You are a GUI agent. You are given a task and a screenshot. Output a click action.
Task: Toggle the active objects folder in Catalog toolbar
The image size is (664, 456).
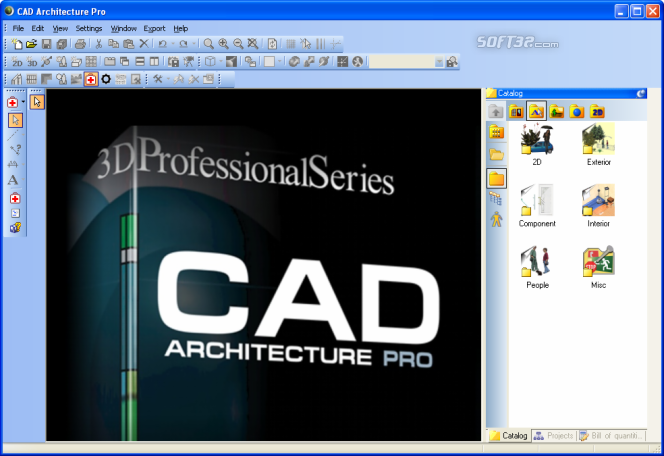point(536,111)
